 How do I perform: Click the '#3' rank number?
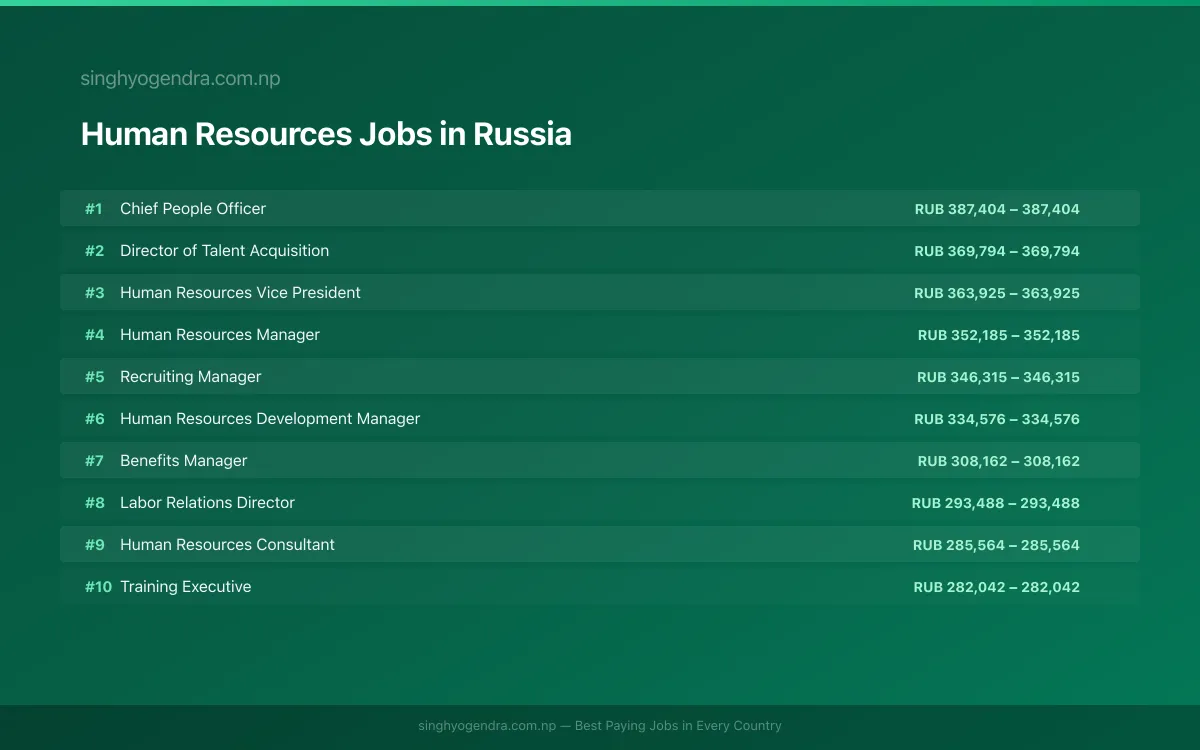94,293
